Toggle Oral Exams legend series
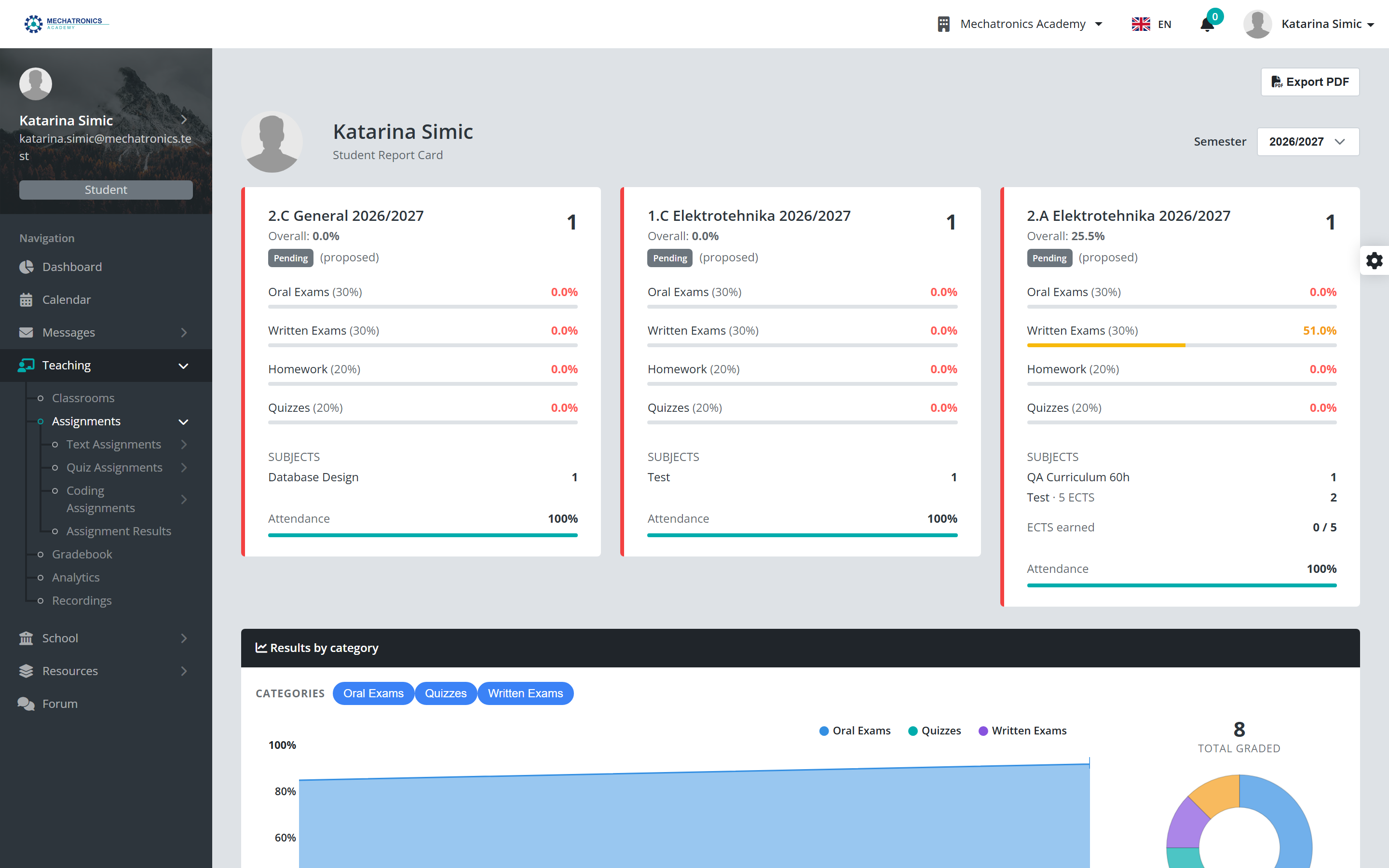Viewport: 1389px width, 868px height. pos(855,731)
